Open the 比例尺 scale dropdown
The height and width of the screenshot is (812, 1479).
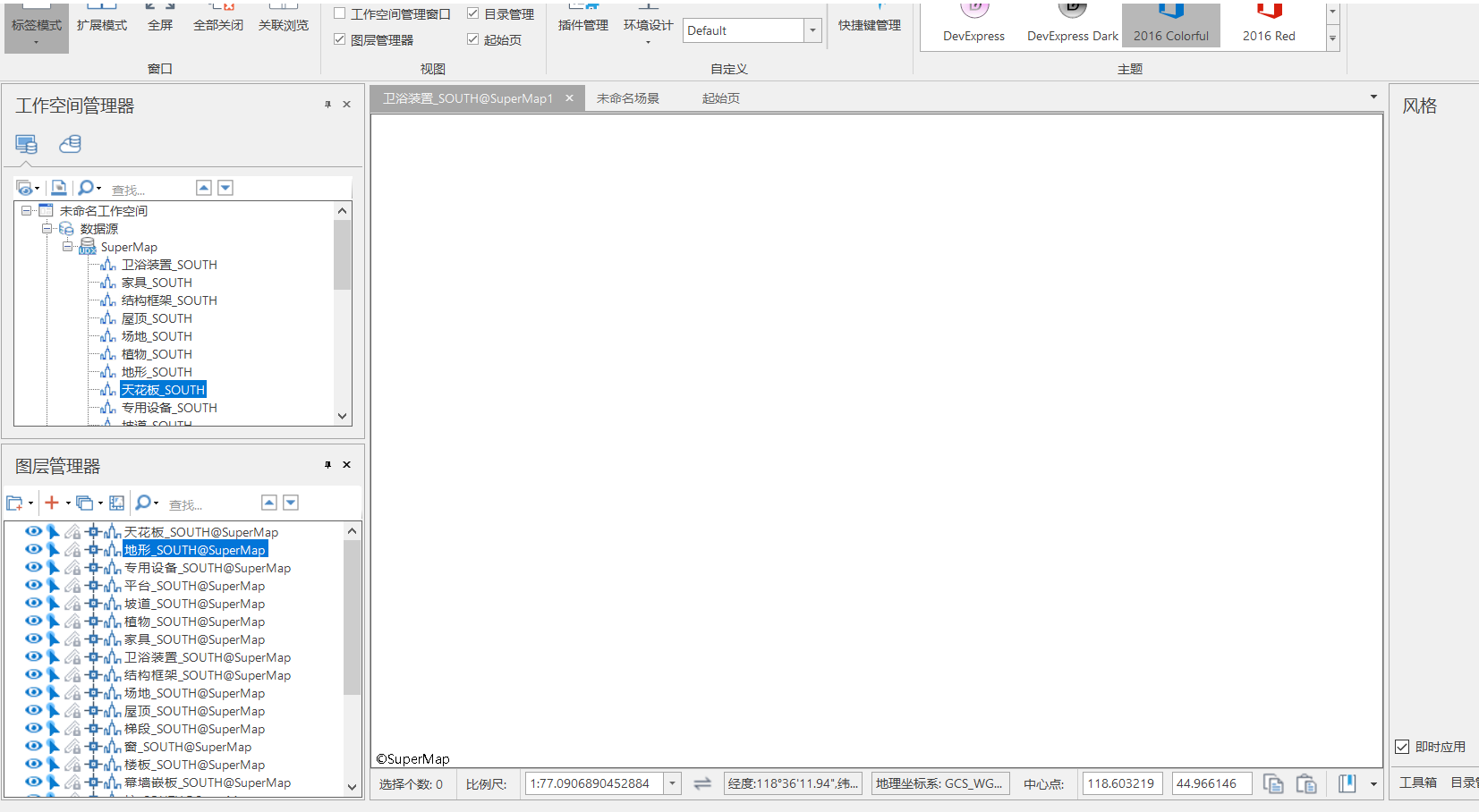coord(673,783)
